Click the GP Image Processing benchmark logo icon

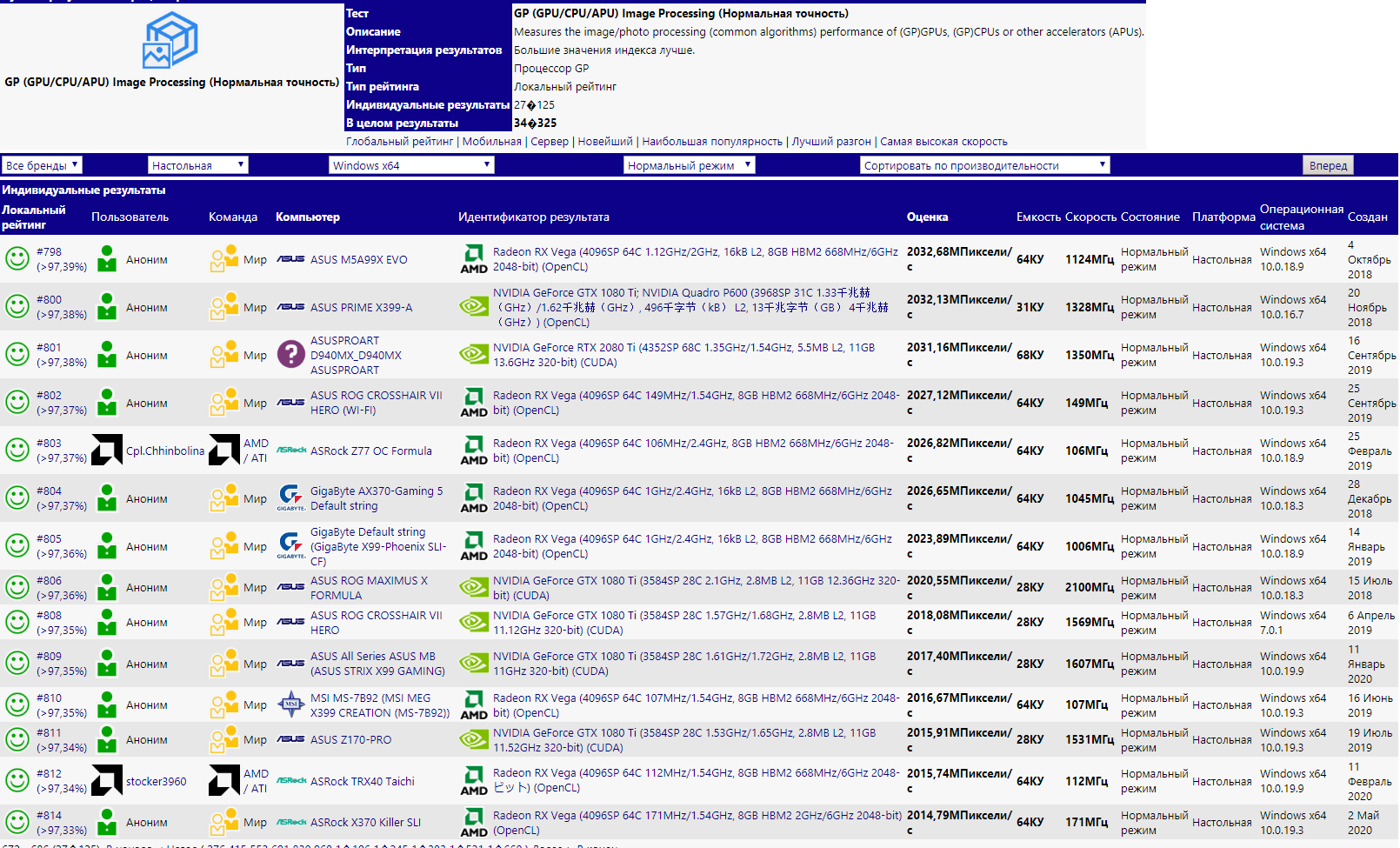(170, 40)
